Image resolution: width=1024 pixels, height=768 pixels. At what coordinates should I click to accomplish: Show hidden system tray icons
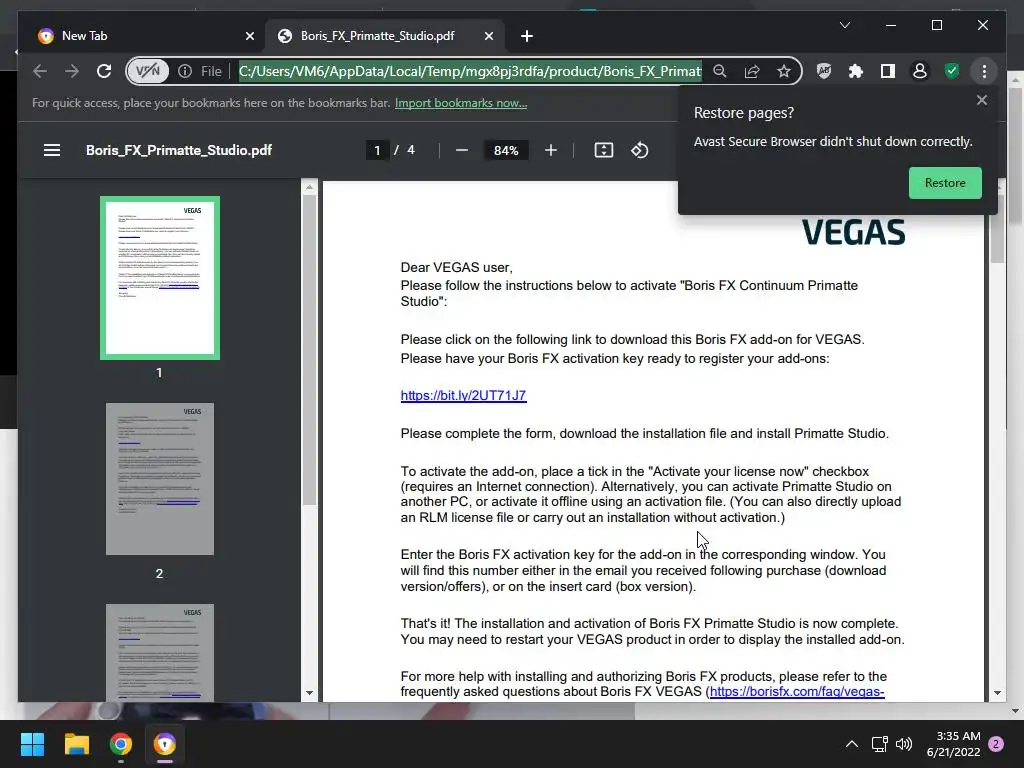coord(852,744)
